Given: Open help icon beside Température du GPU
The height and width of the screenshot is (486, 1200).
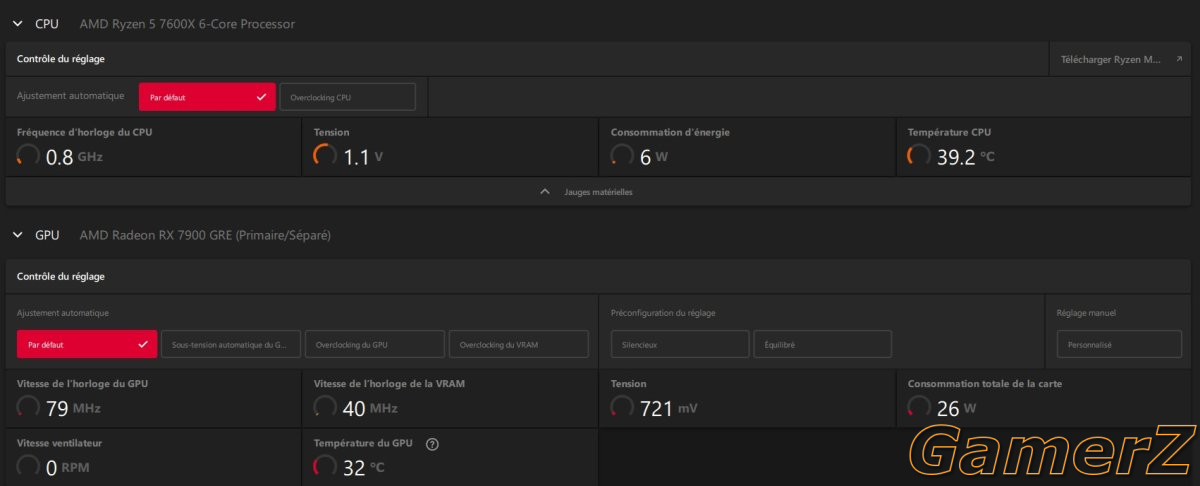Looking at the screenshot, I should [x=432, y=444].
